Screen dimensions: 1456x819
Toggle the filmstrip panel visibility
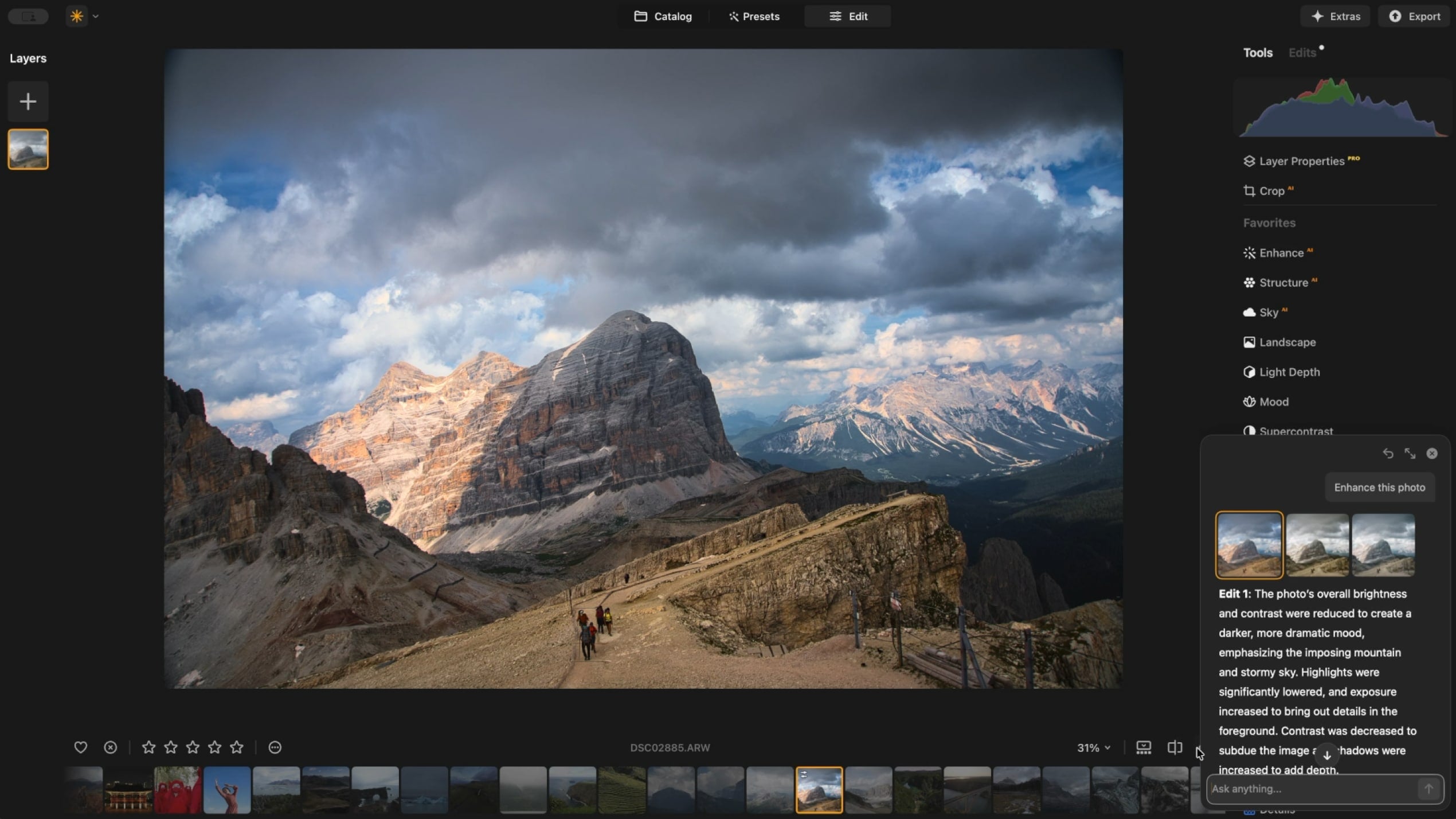pyautogui.click(x=1144, y=747)
